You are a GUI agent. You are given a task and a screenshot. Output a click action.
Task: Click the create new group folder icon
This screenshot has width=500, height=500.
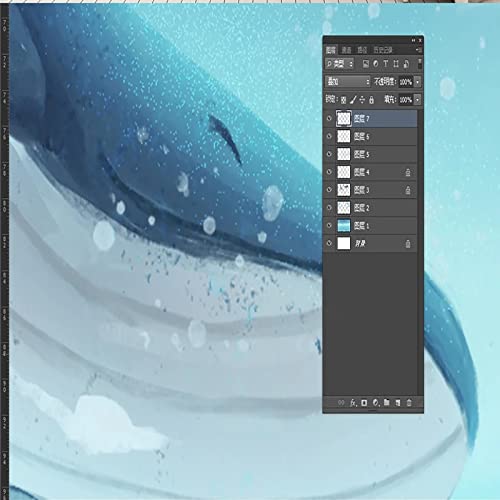coord(387,402)
